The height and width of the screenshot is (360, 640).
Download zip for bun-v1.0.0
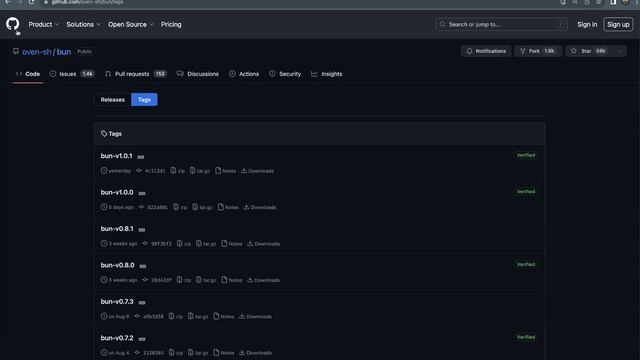[x=180, y=207]
